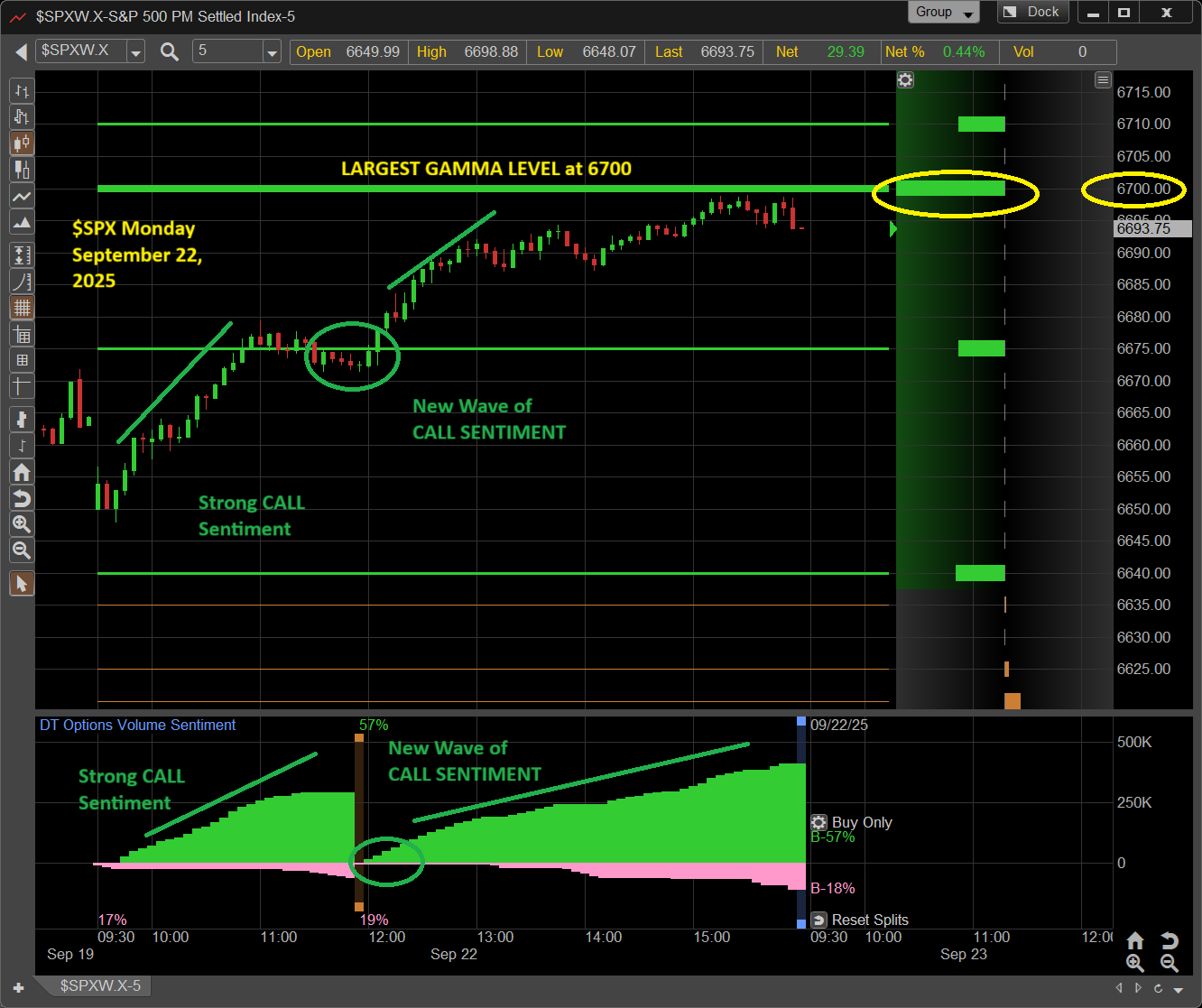
Task: Click the home icon in left toolbar
Action: pos(22,472)
